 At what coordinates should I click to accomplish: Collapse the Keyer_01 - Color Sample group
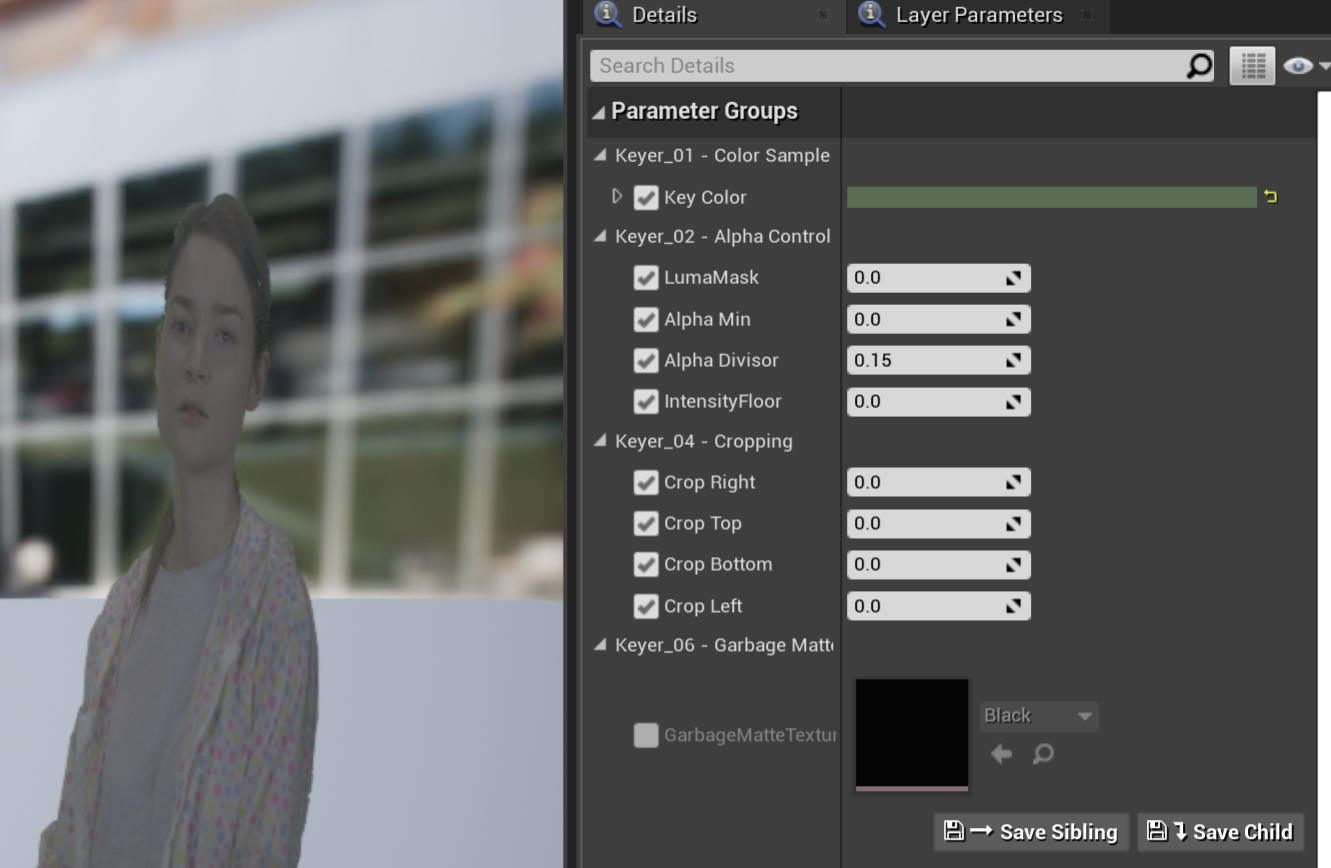pyautogui.click(x=600, y=155)
